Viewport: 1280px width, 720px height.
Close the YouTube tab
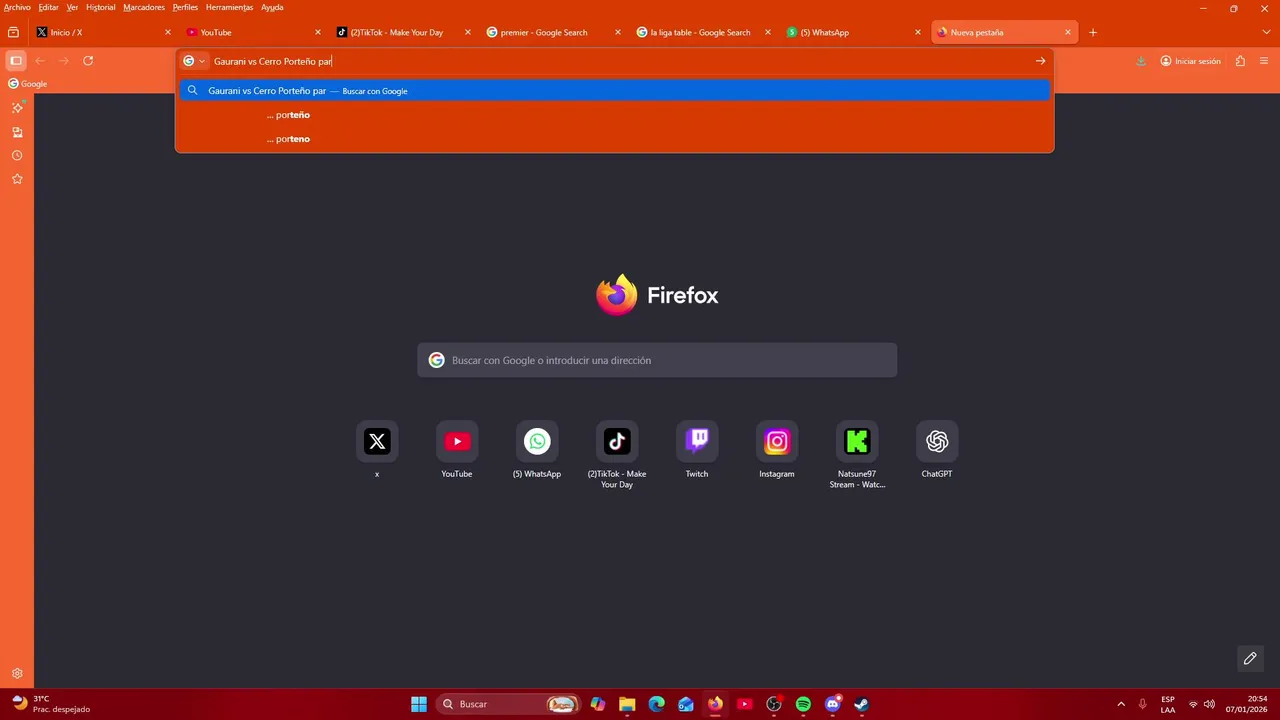click(318, 32)
